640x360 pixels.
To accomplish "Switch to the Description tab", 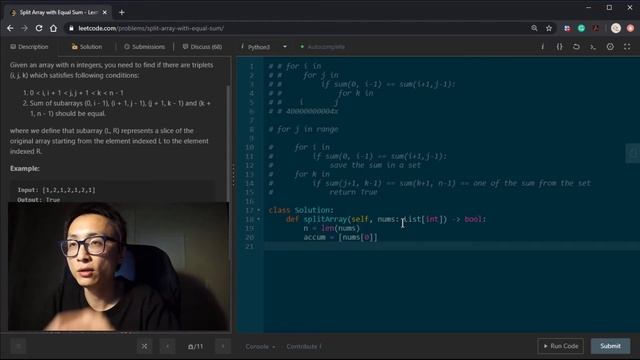I will click(x=29, y=47).
